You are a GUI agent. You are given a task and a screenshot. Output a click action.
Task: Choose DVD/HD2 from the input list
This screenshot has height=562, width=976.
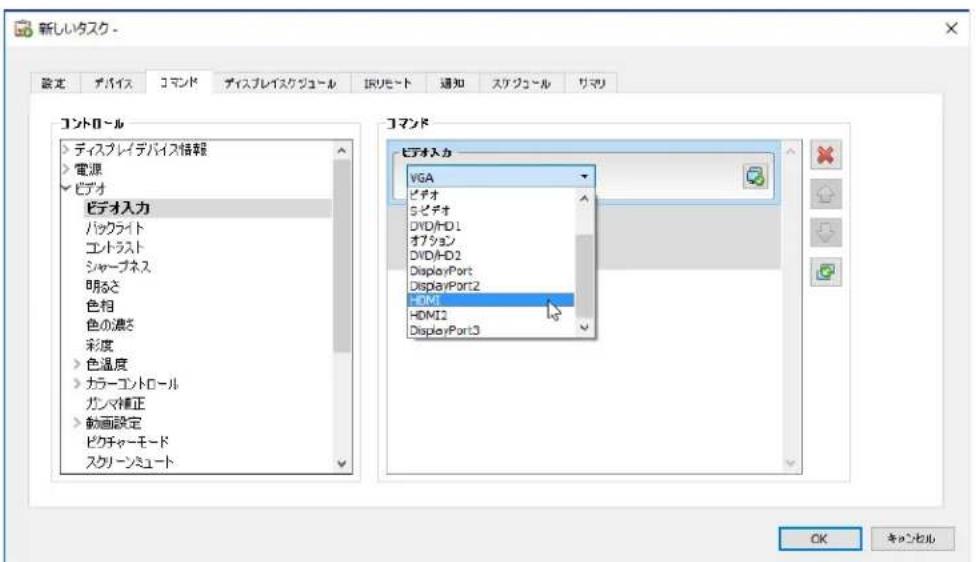(490, 255)
